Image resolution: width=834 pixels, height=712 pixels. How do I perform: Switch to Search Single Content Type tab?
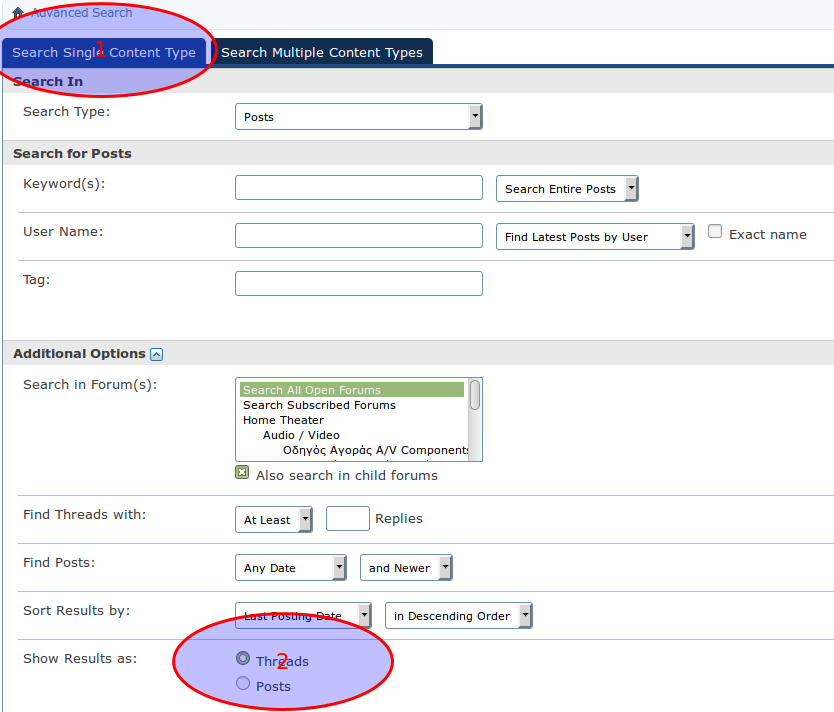click(104, 53)
